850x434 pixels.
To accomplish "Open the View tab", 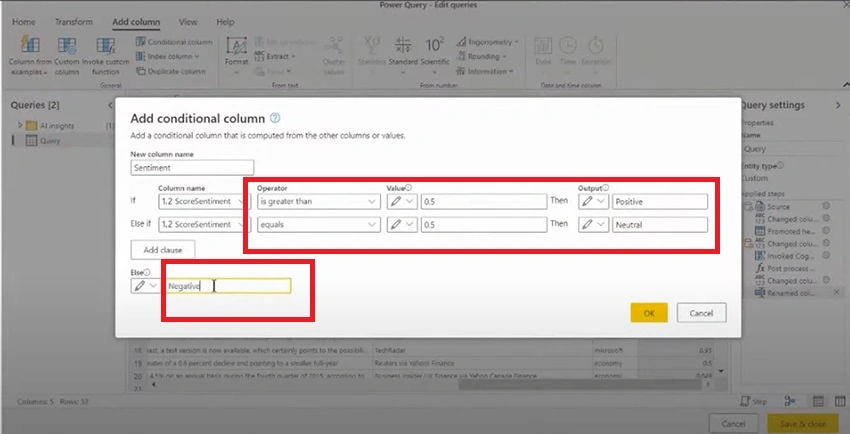I will point(188,22).
